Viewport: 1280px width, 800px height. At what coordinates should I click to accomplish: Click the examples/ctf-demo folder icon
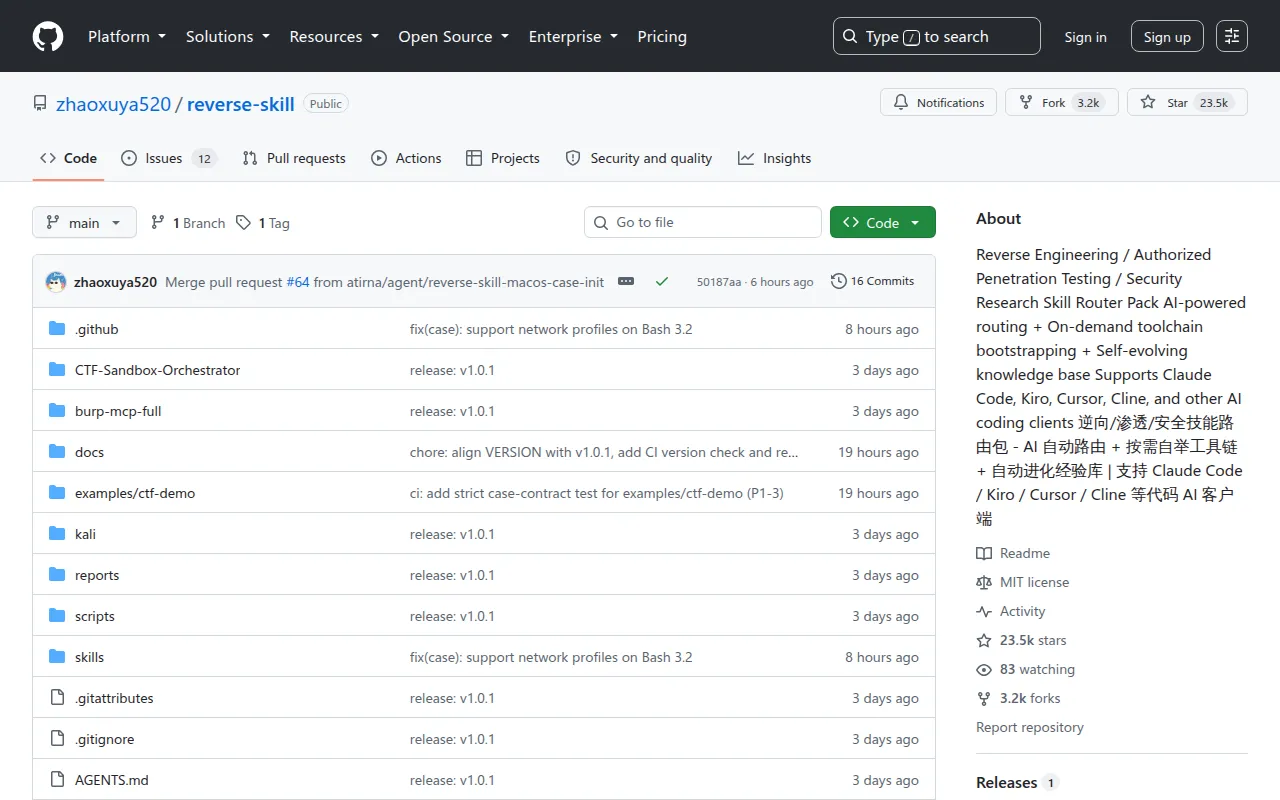[x=57, y=493]
